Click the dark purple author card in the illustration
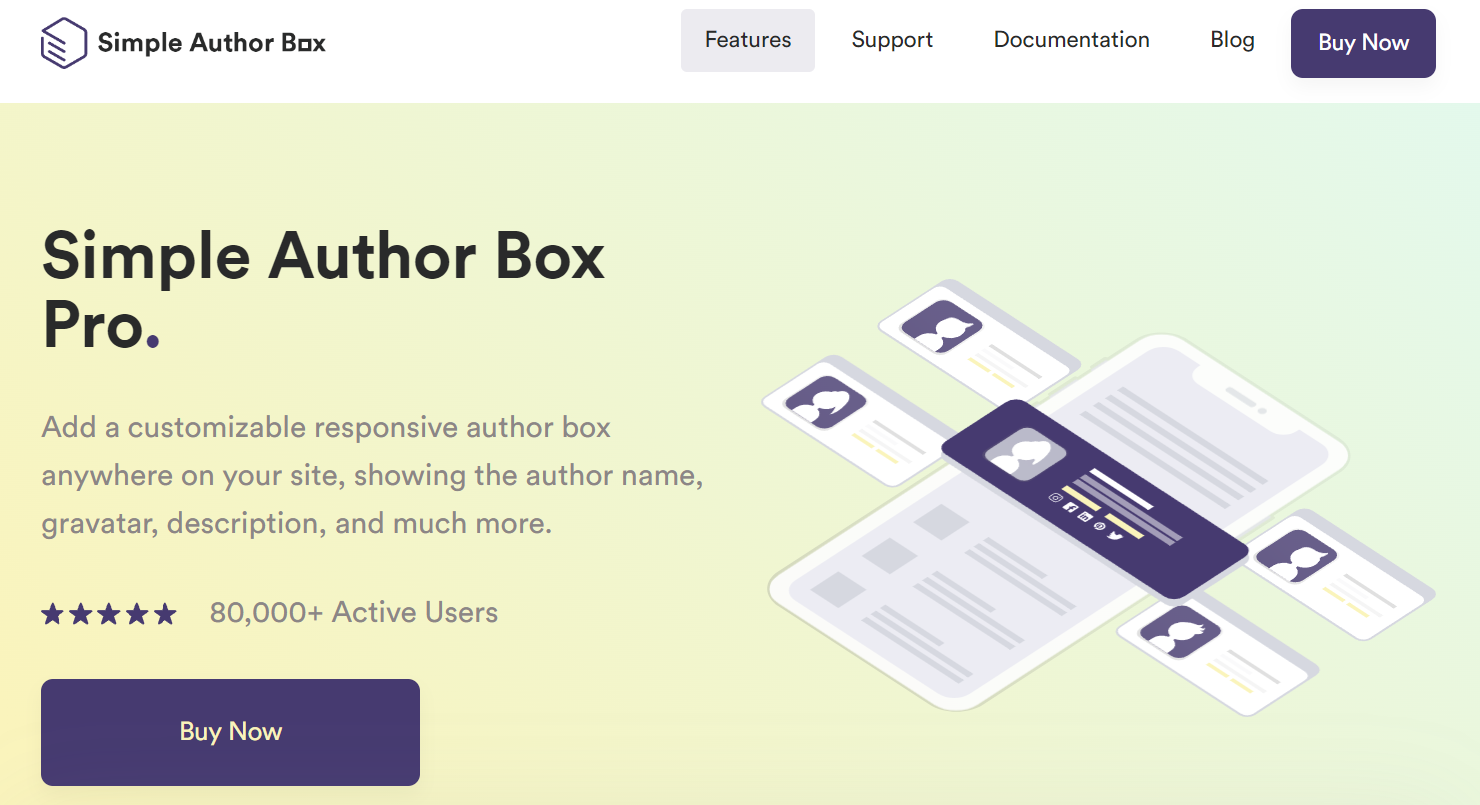Viewport: 1480px width, 805px height. pos(1094,499)
